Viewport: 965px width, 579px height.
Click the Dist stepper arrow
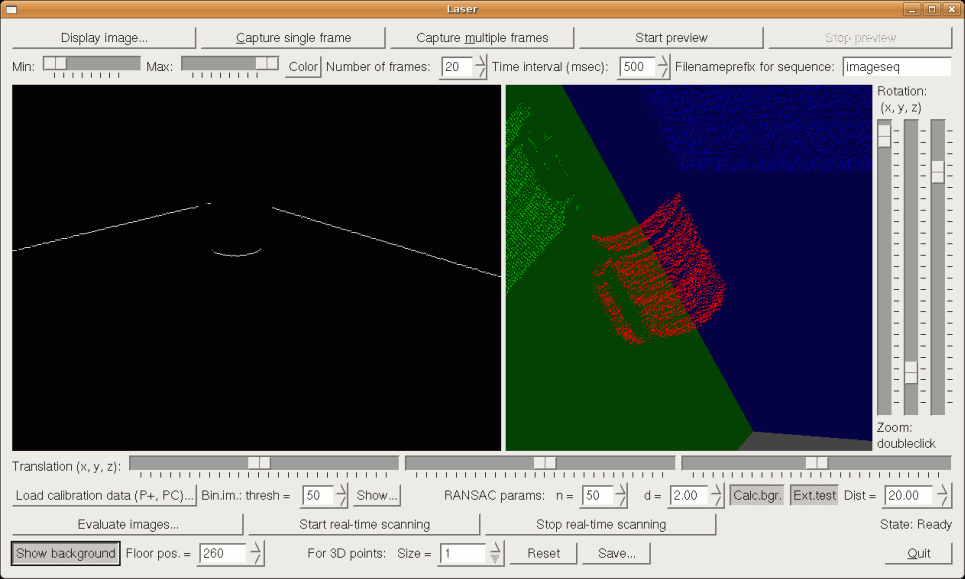(x=943, y=495)
